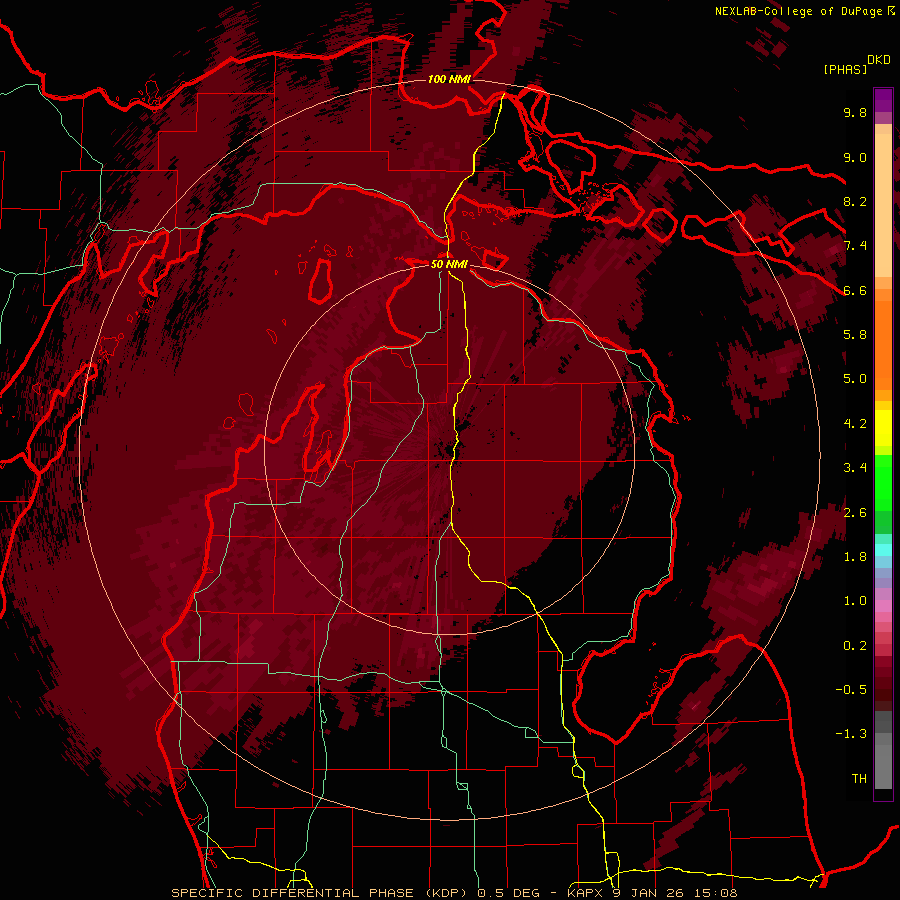This screenshot has width=900, height=900.
Task: Click the 5.0 value on color scale
Action: click(x=855, y=379)
